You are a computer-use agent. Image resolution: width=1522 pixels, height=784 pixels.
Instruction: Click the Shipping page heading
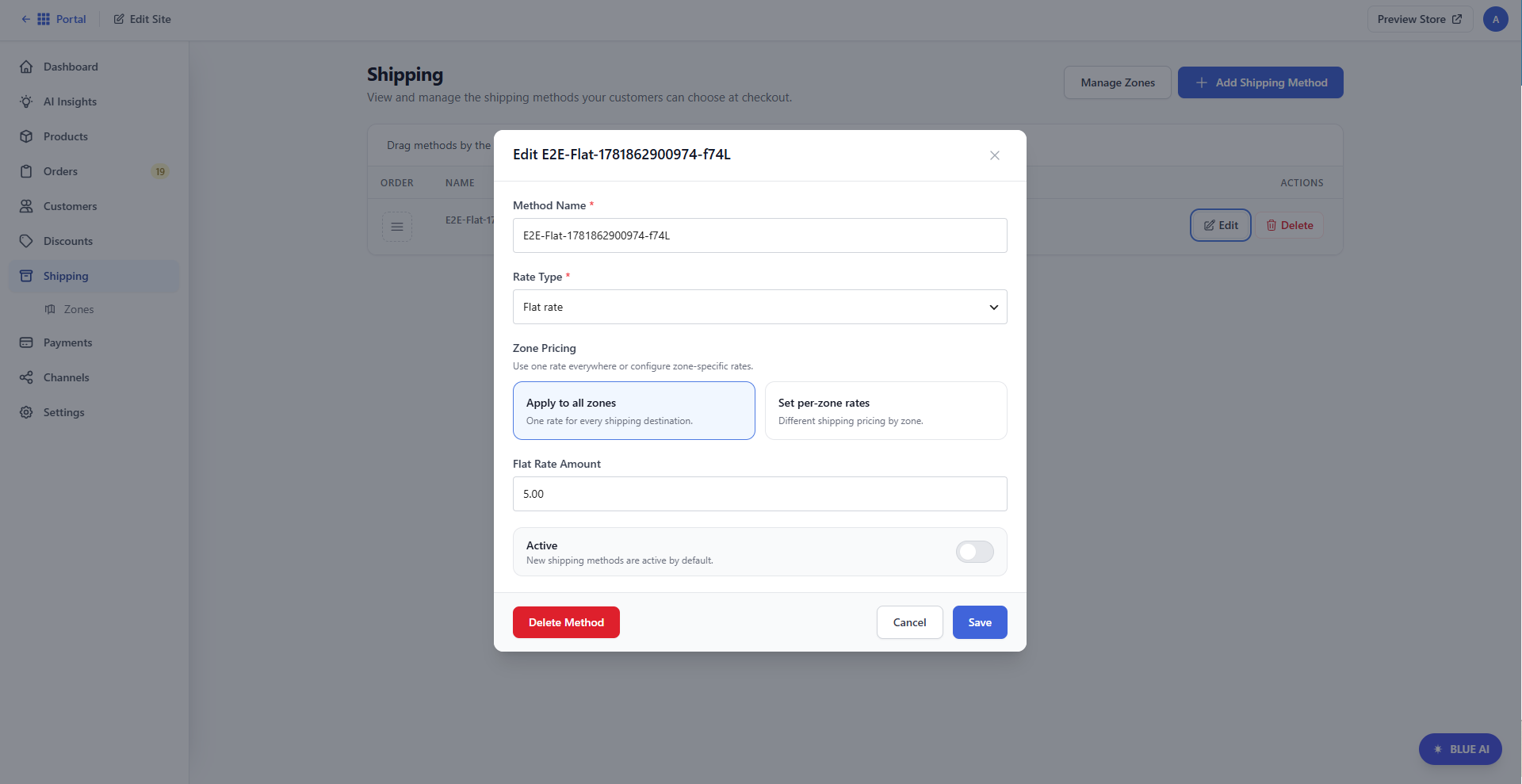[405, 75]
